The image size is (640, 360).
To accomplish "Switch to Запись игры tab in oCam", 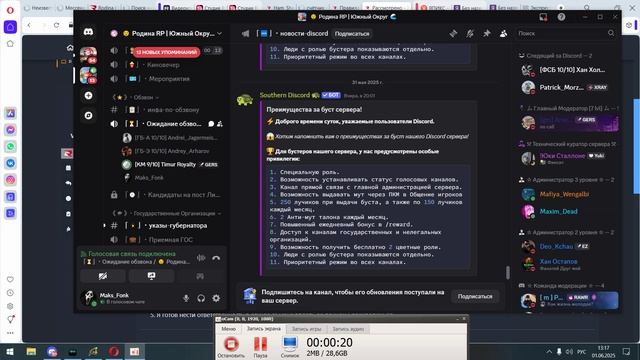I will point(307,329).
